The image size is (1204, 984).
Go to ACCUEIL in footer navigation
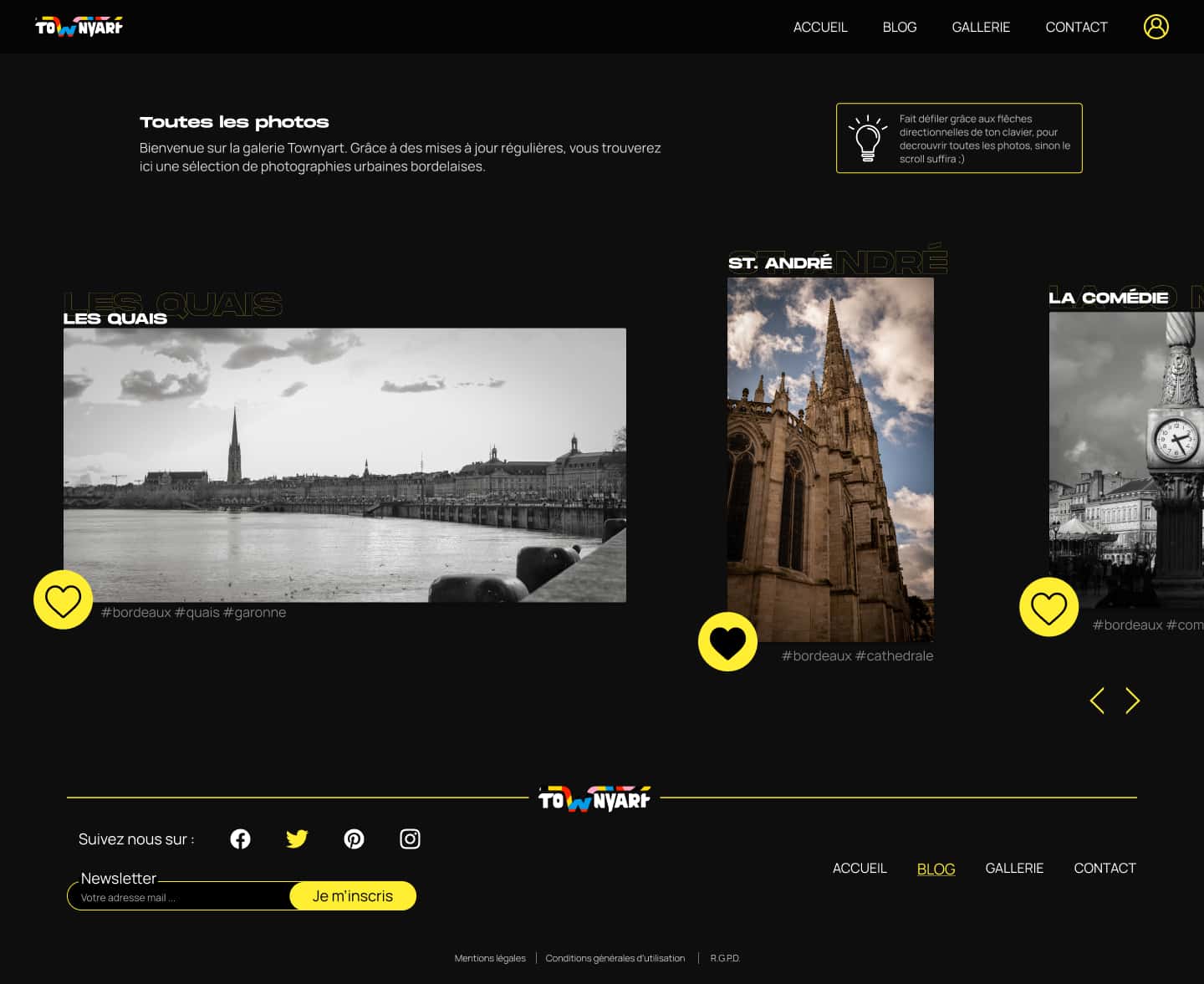[x=860, y=868]
